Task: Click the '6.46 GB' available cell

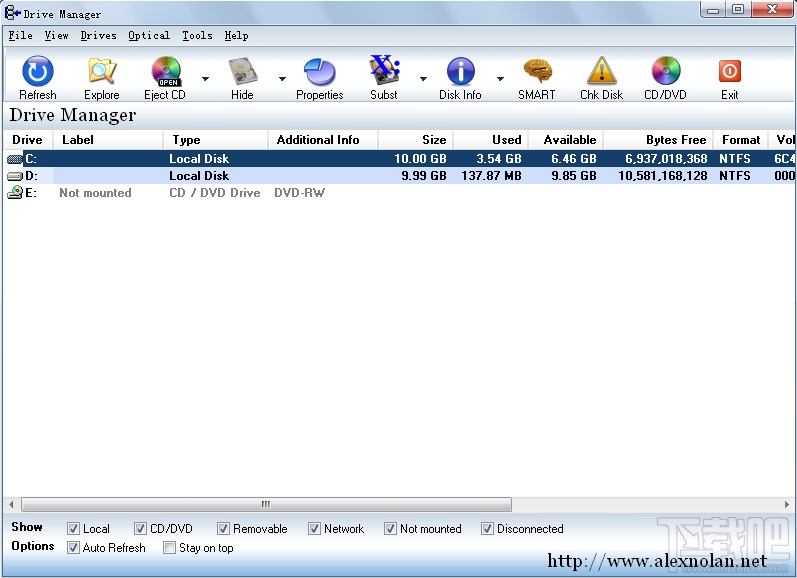Action: [x=574, y=159]
